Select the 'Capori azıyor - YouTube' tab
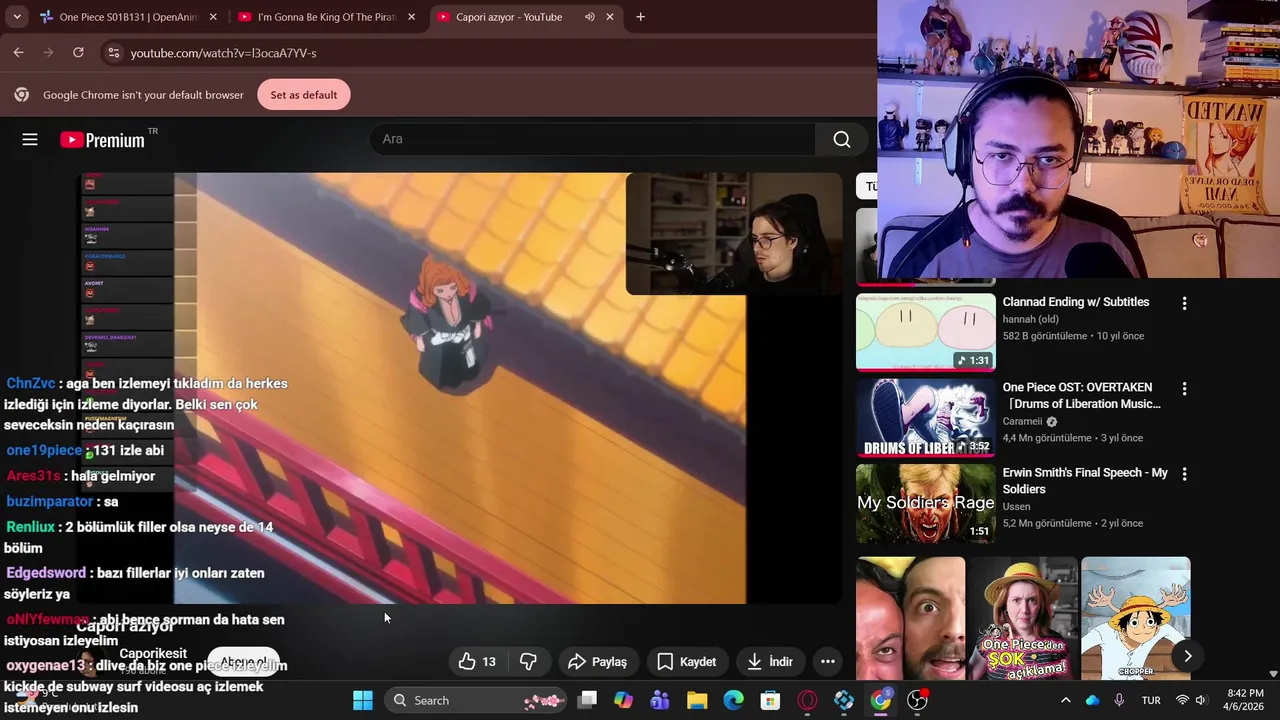The height and width of the screenshot is (720, 1280). (x=524, y=17)
